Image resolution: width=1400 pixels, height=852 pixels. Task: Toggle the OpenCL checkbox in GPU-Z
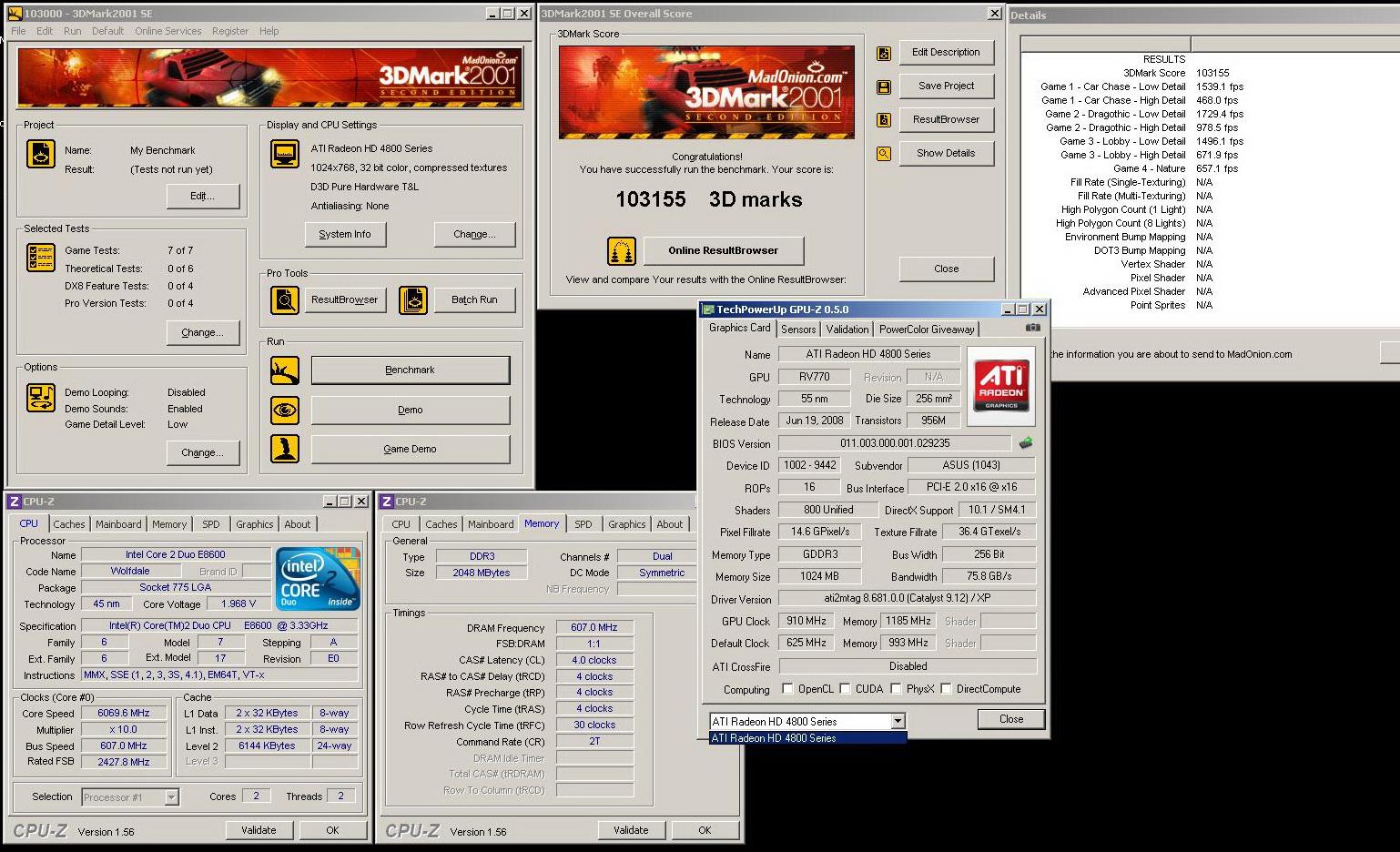787,689
